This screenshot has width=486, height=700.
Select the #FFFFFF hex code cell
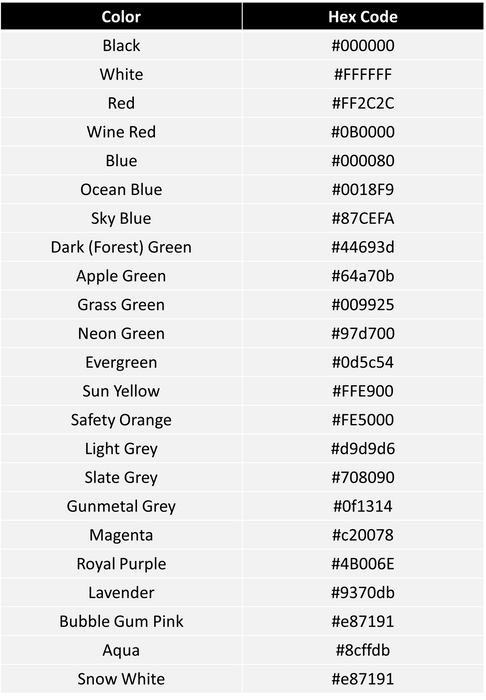pos(363,74)
